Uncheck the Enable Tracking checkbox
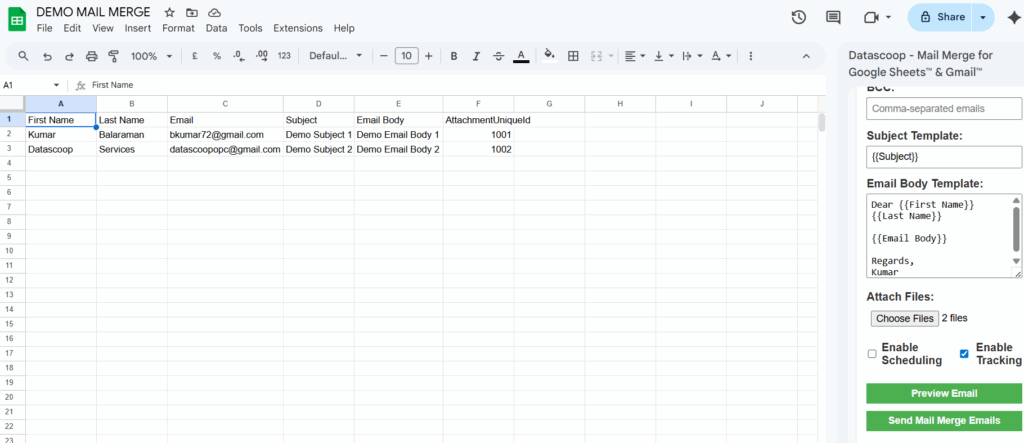The width and height of the screenshot is (1024, 443). 964,354
